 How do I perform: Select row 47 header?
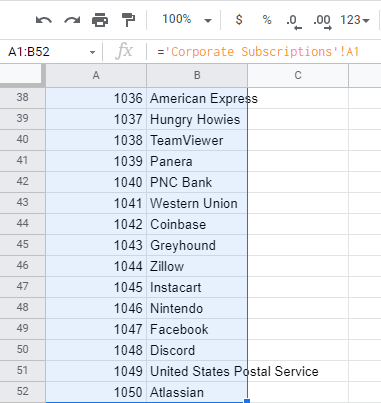22,287
